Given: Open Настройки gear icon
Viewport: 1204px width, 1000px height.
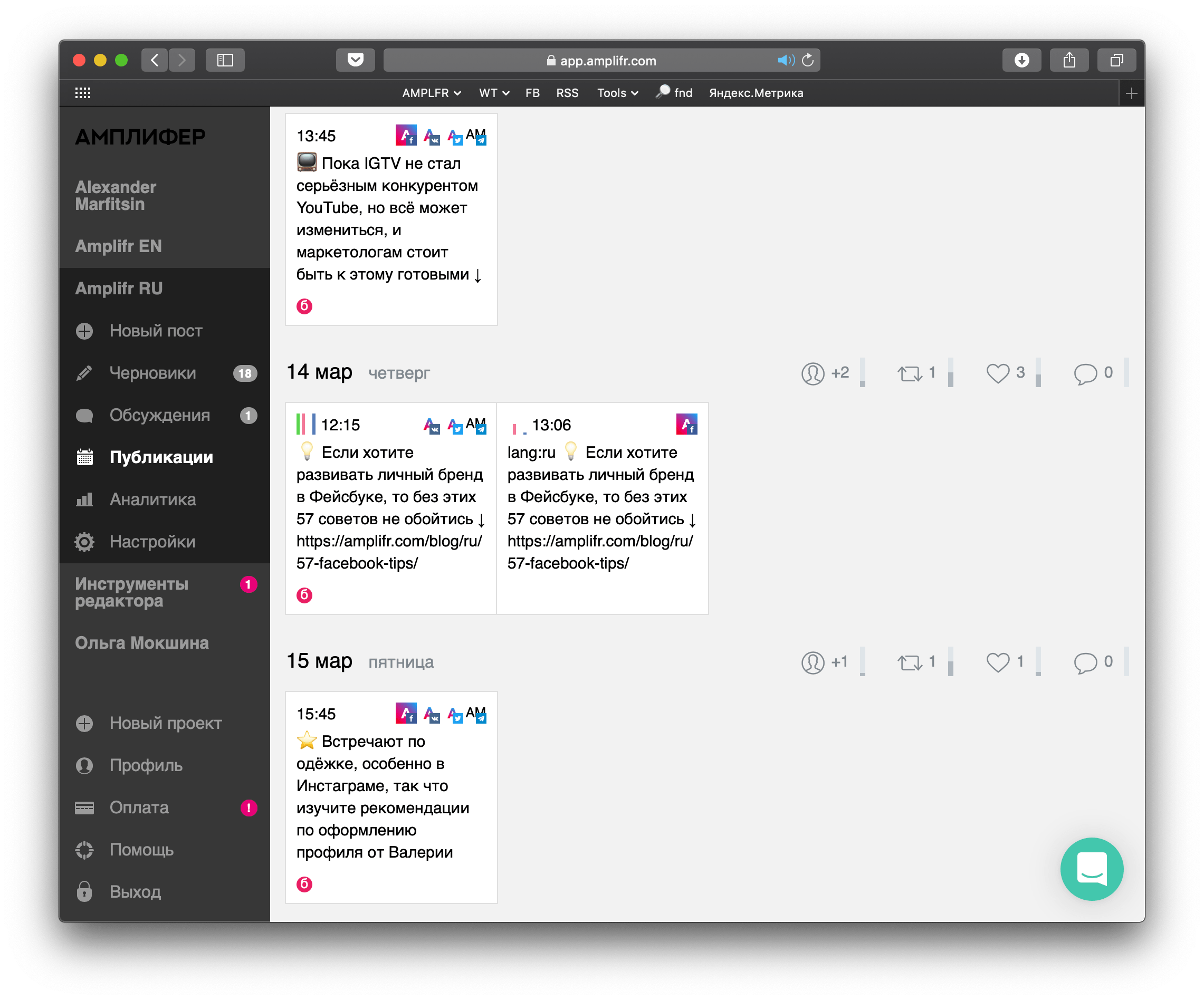Looking at the screenshot, I should (84, 542).
